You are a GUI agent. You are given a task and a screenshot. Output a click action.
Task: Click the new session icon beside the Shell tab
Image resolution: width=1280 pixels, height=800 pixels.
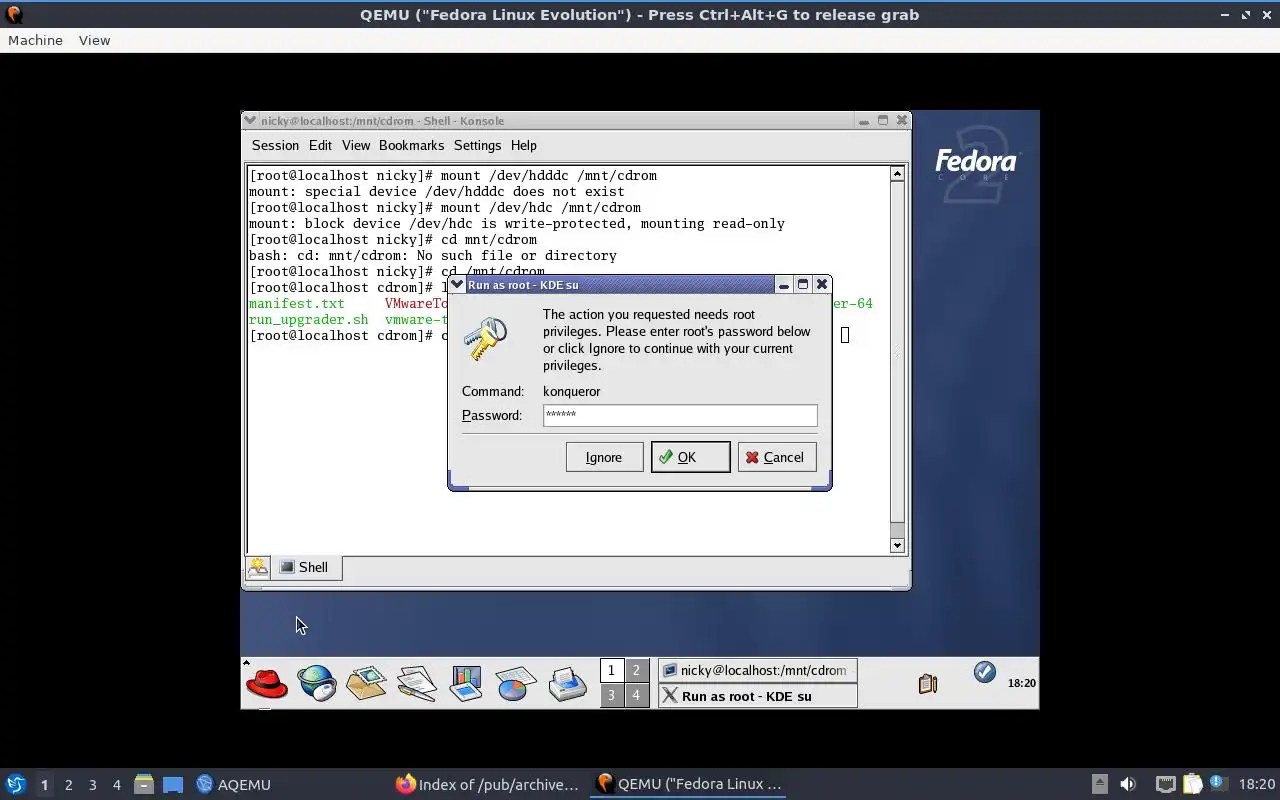tap(258, 567)
